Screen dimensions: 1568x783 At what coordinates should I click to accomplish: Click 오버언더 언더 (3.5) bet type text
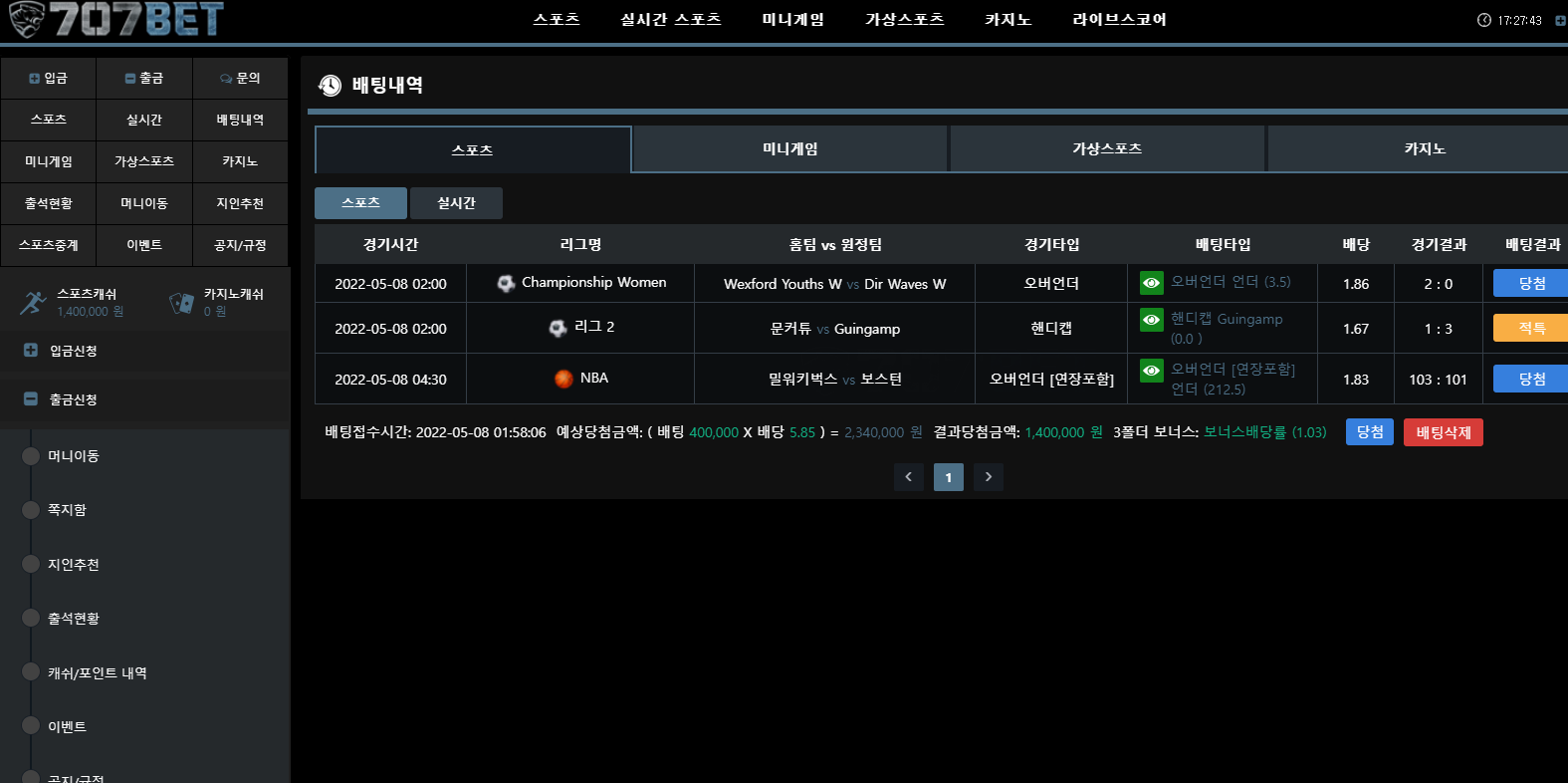coord(1231,282)
